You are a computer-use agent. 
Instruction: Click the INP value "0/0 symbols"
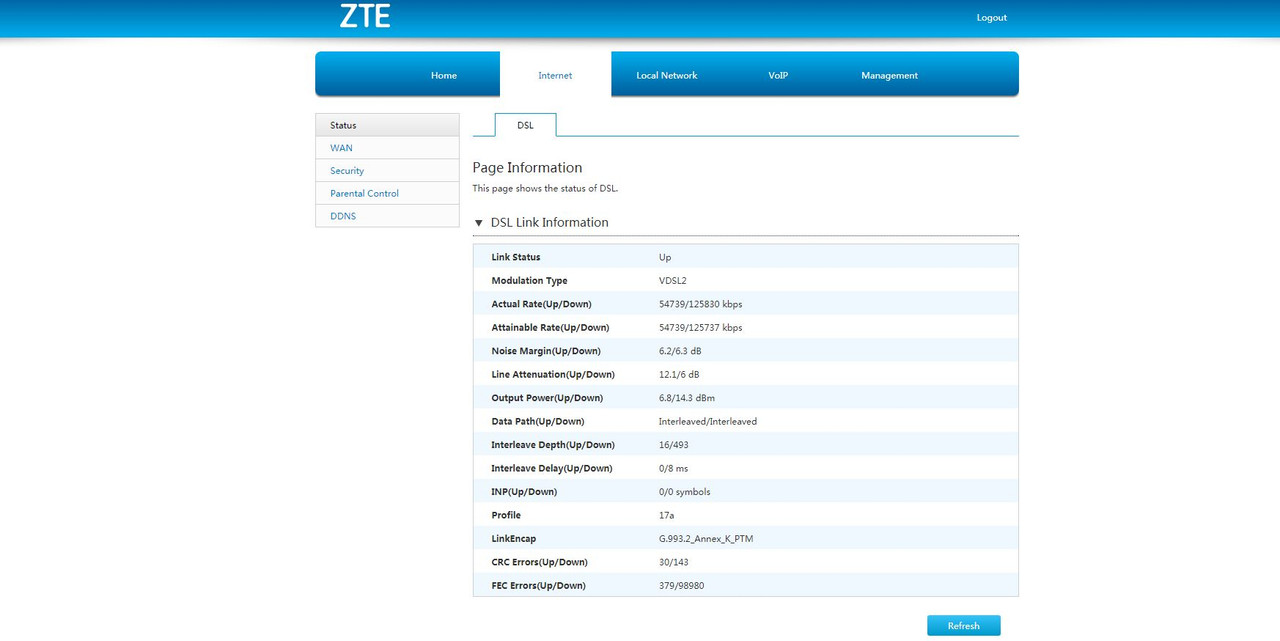tap(685, 492)
